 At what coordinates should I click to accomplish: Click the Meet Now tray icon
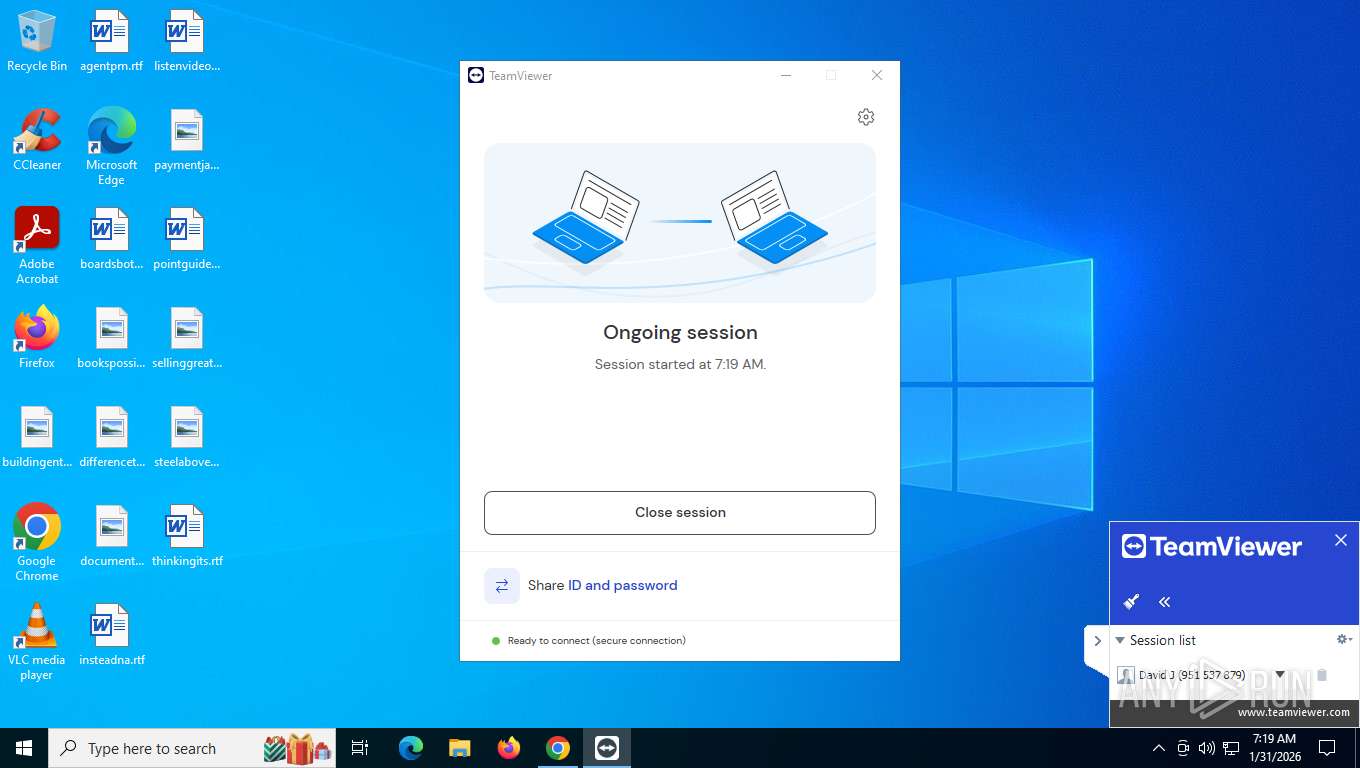(1183, 748)
